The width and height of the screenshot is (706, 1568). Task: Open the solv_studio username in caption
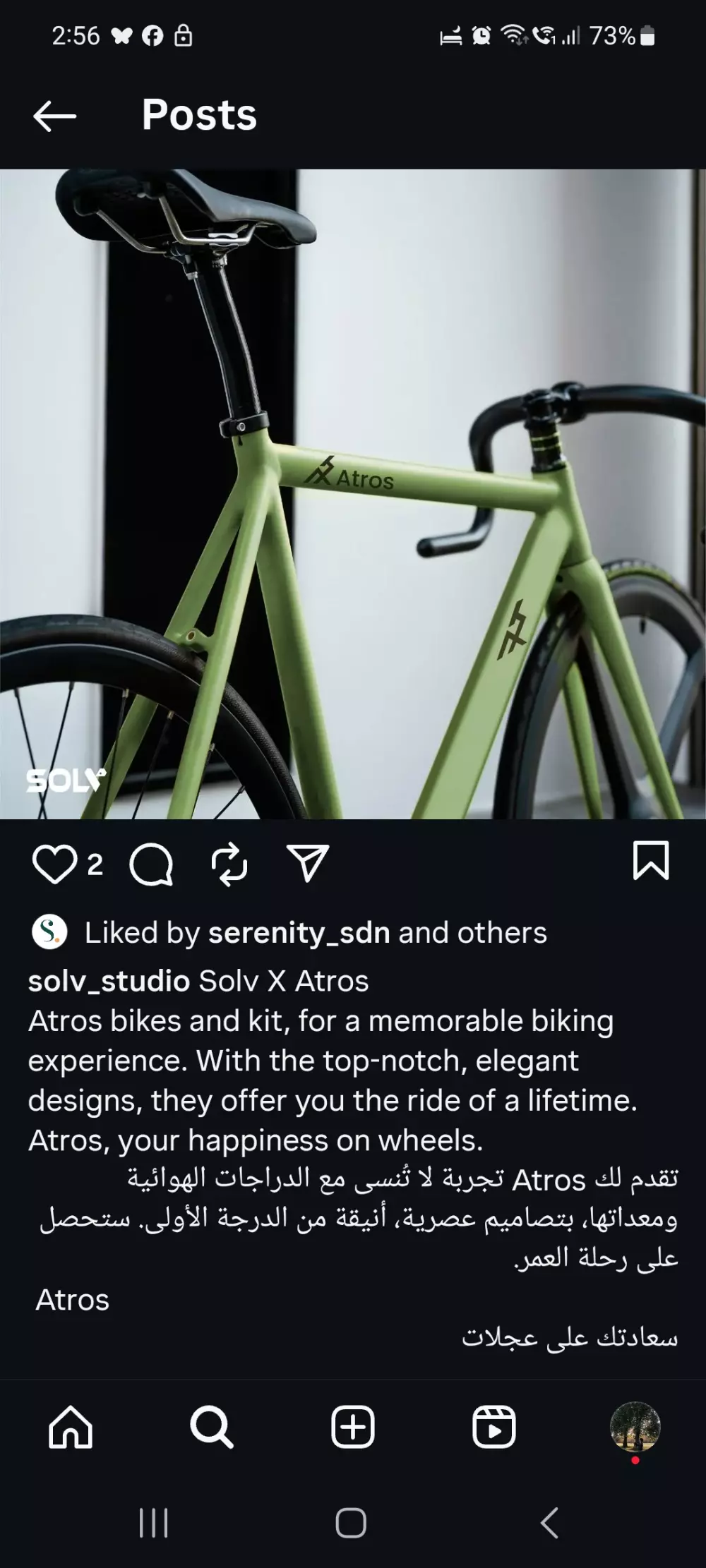(x=109, y=981)
